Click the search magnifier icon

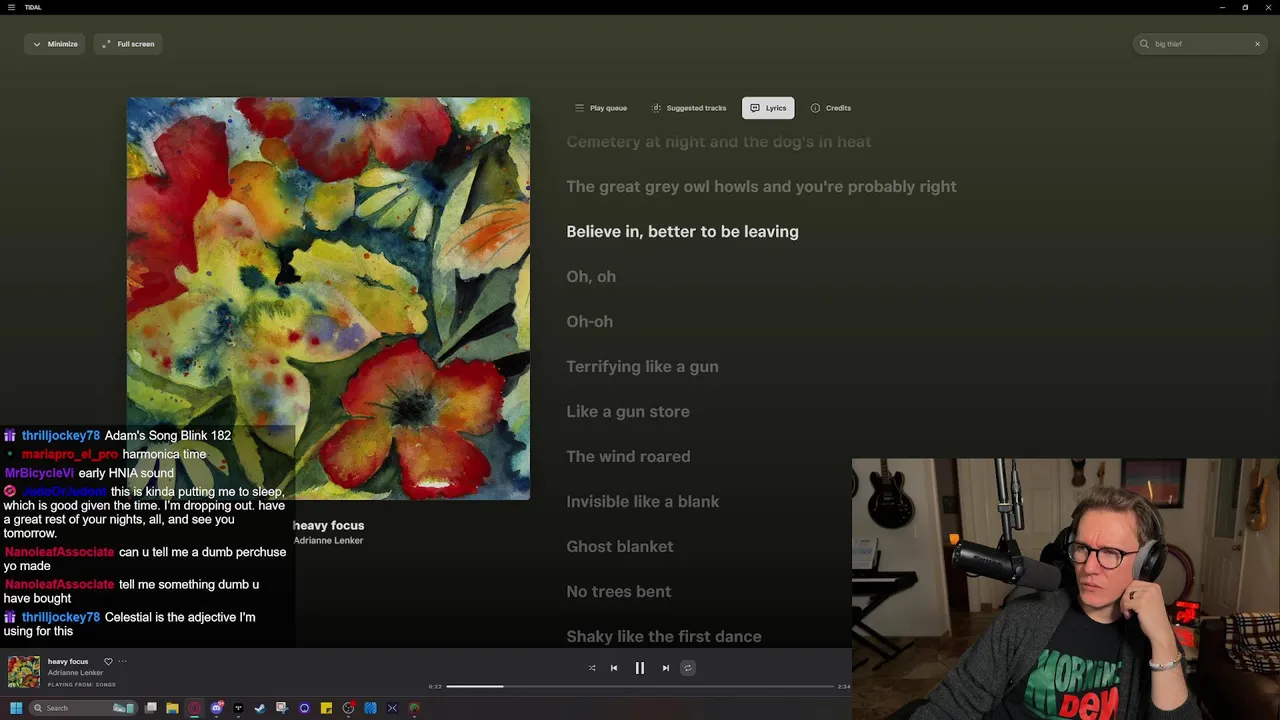tap(1145, 44)
